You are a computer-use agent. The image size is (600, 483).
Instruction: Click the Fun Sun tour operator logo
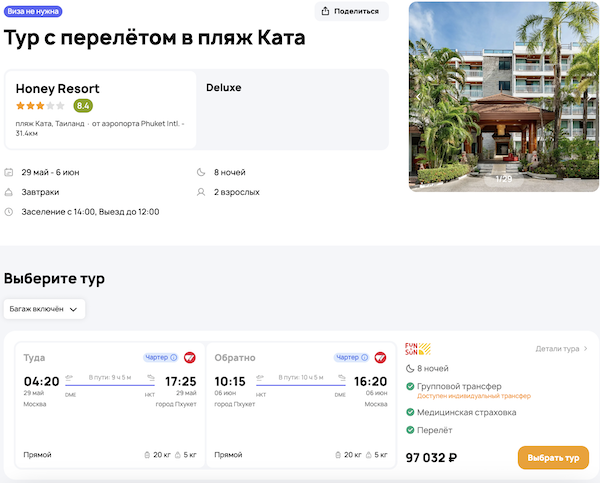click(417, 349)
